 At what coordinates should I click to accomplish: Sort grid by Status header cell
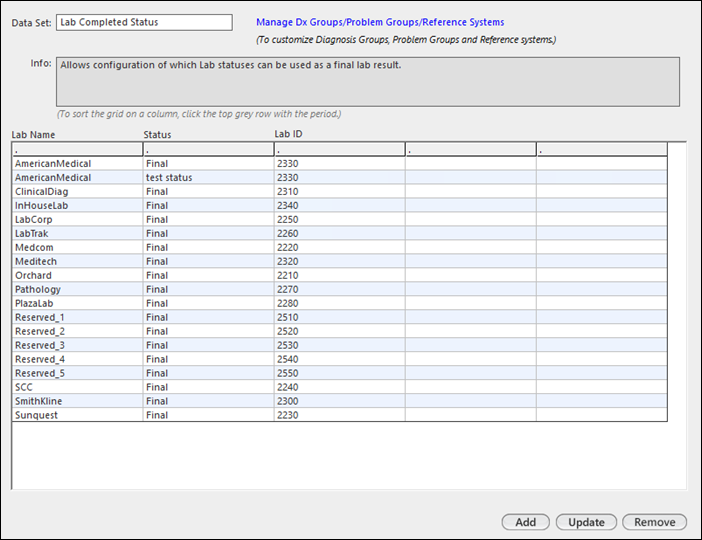click(x=208, y=149)
